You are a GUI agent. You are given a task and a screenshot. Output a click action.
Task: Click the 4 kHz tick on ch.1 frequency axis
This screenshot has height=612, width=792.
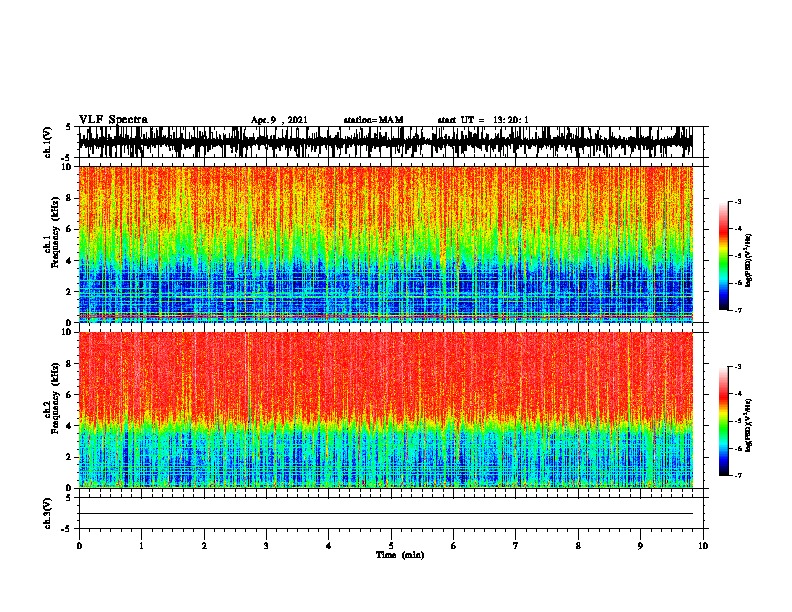point(70,261)
